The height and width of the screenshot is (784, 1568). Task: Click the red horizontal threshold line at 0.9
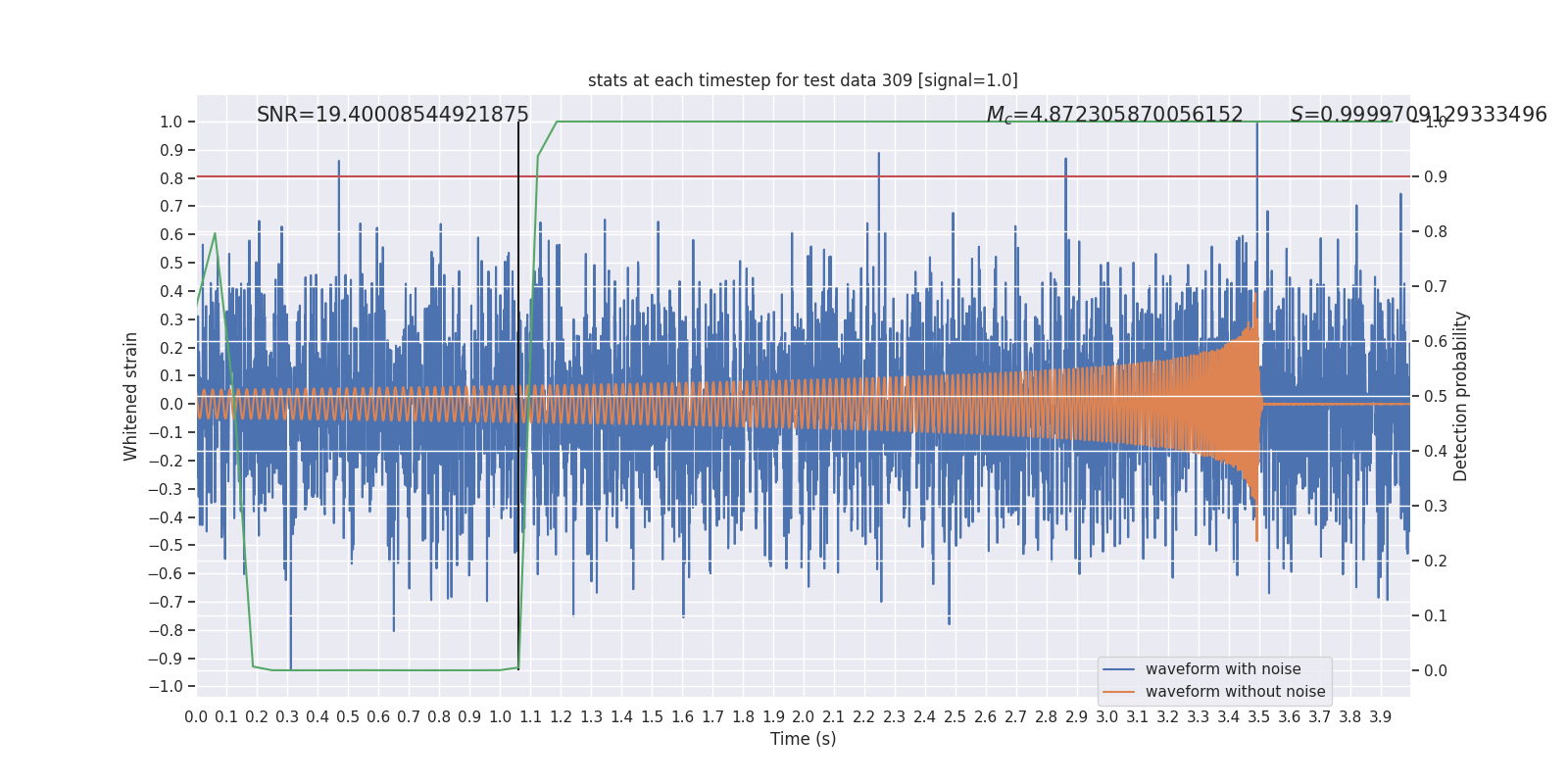point(803,176)
